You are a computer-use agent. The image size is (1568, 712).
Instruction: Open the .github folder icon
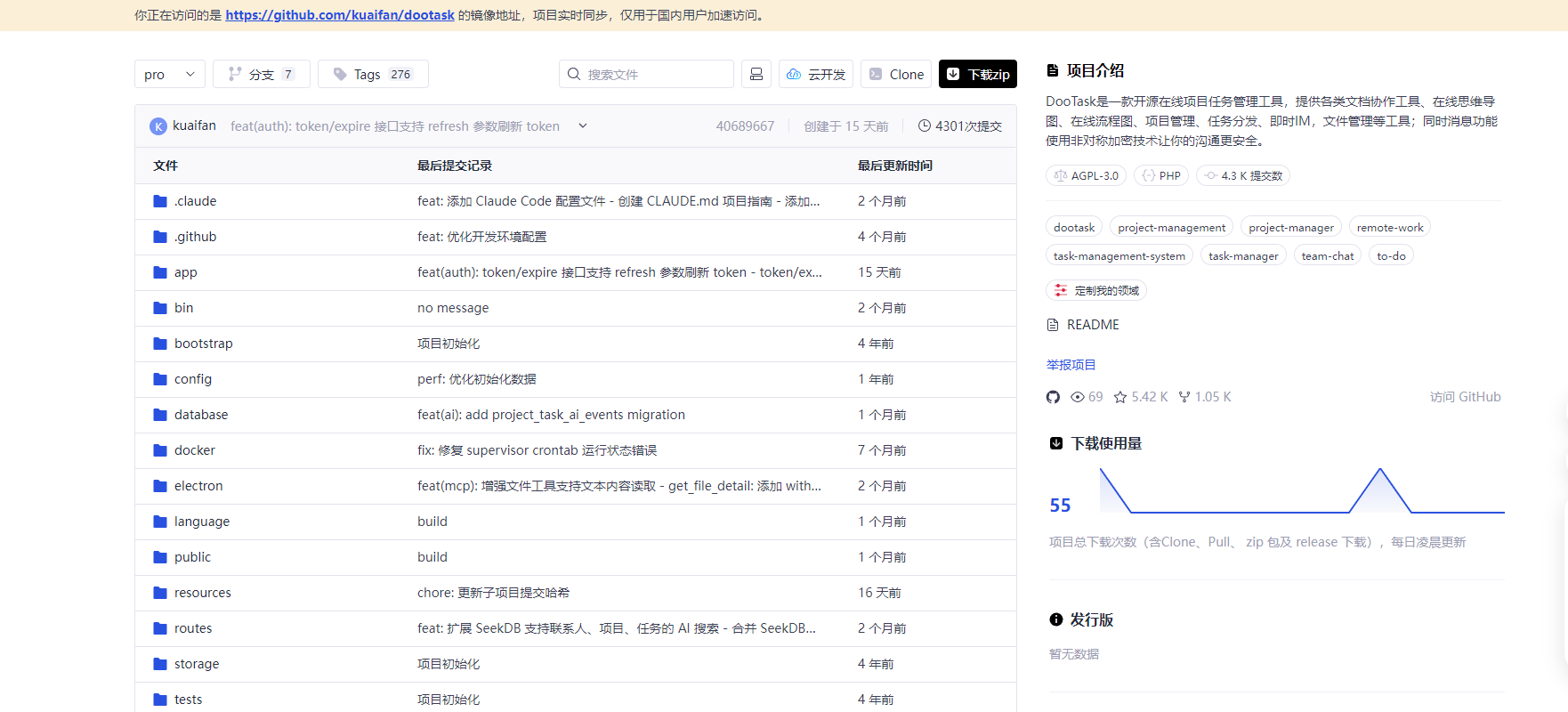(x=160, y=237)
